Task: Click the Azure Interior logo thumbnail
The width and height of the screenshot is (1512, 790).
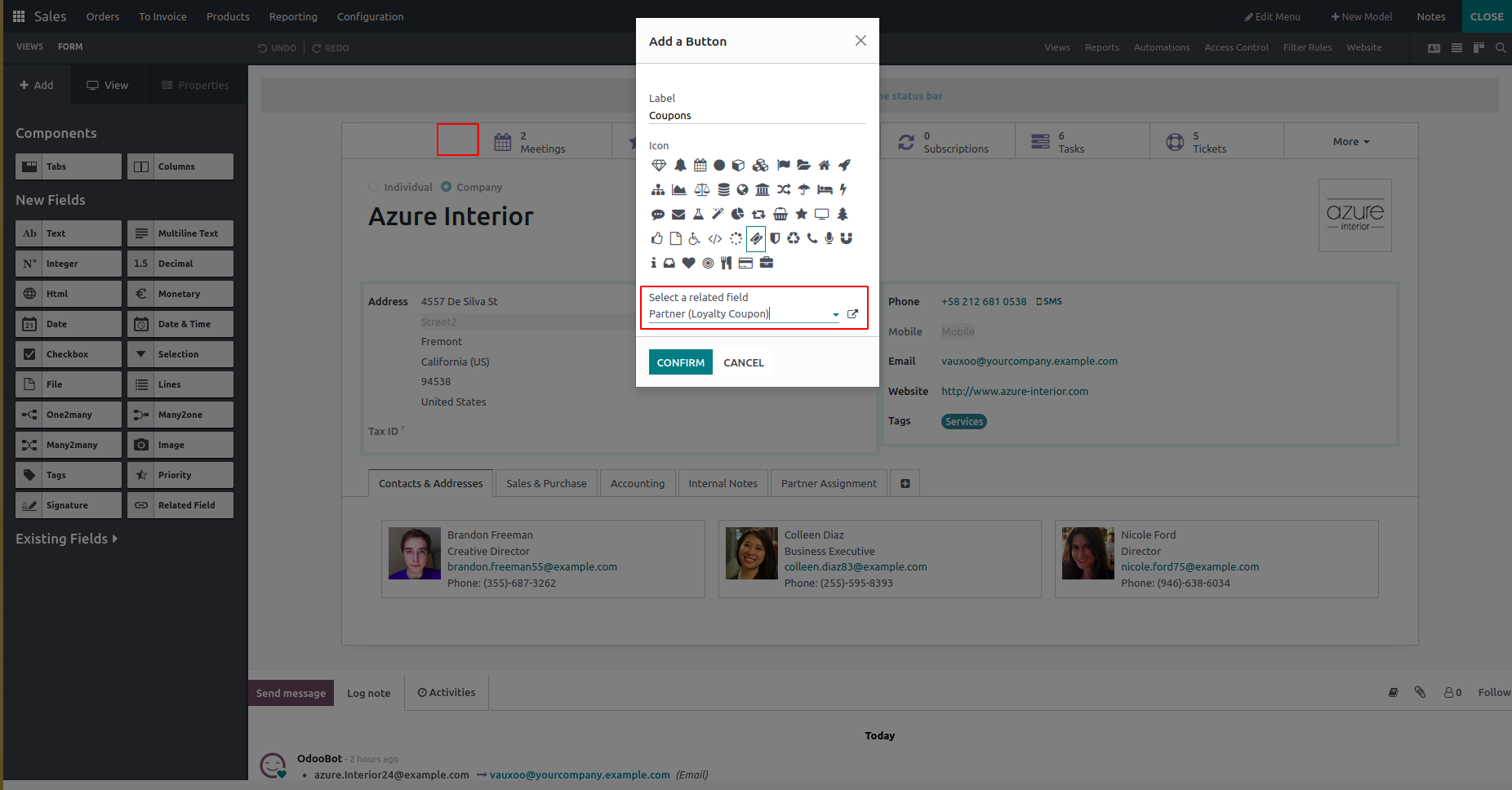Action: 1355,215
